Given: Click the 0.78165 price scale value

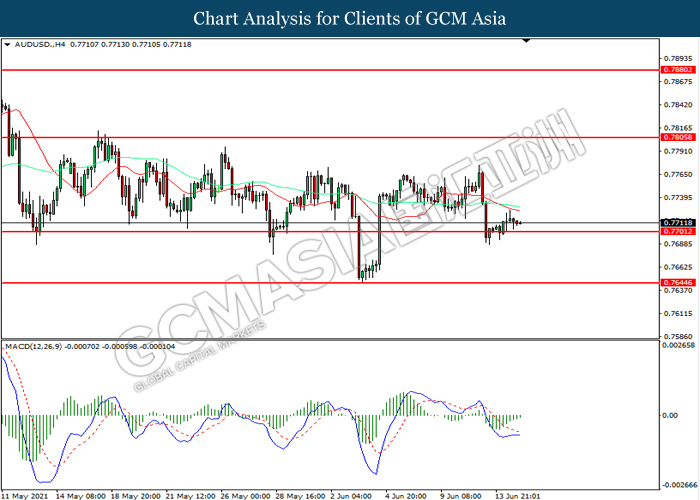Looking at the screenshot, I should point(679,128).
